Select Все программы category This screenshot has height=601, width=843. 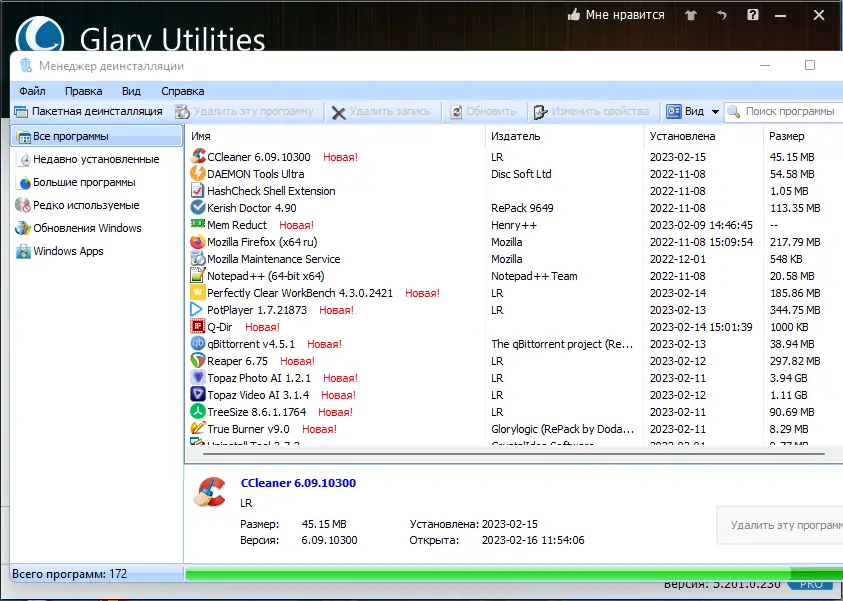click(x=97, y=136)
